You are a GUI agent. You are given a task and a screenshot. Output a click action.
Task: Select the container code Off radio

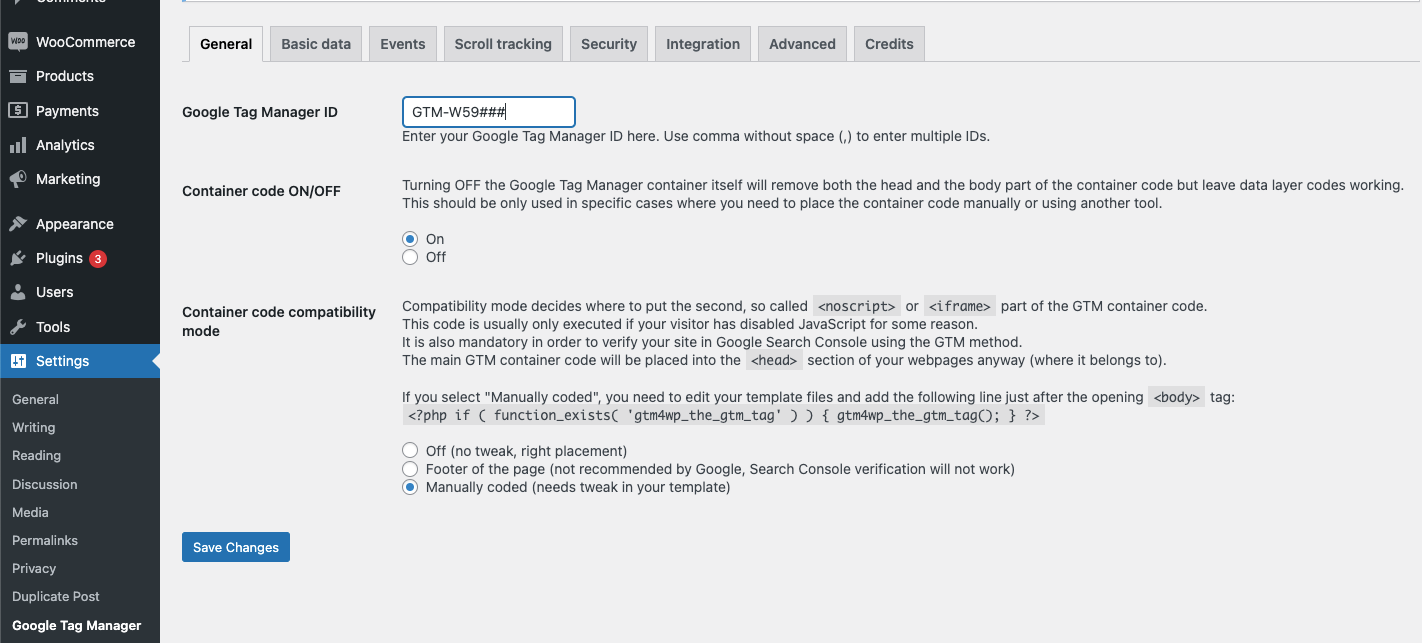tap(410, 257)
